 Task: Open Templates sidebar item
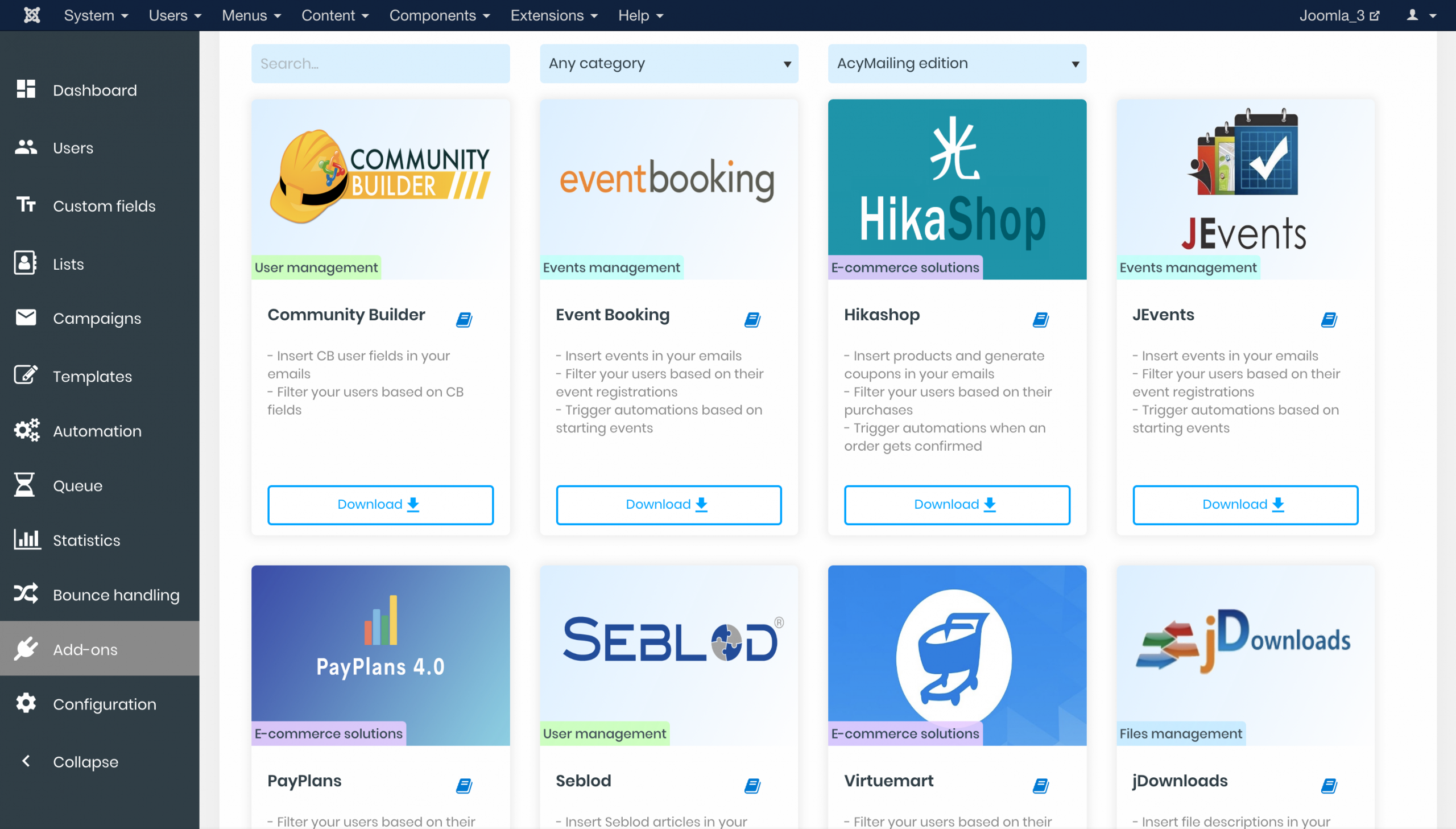coord(92,376)
